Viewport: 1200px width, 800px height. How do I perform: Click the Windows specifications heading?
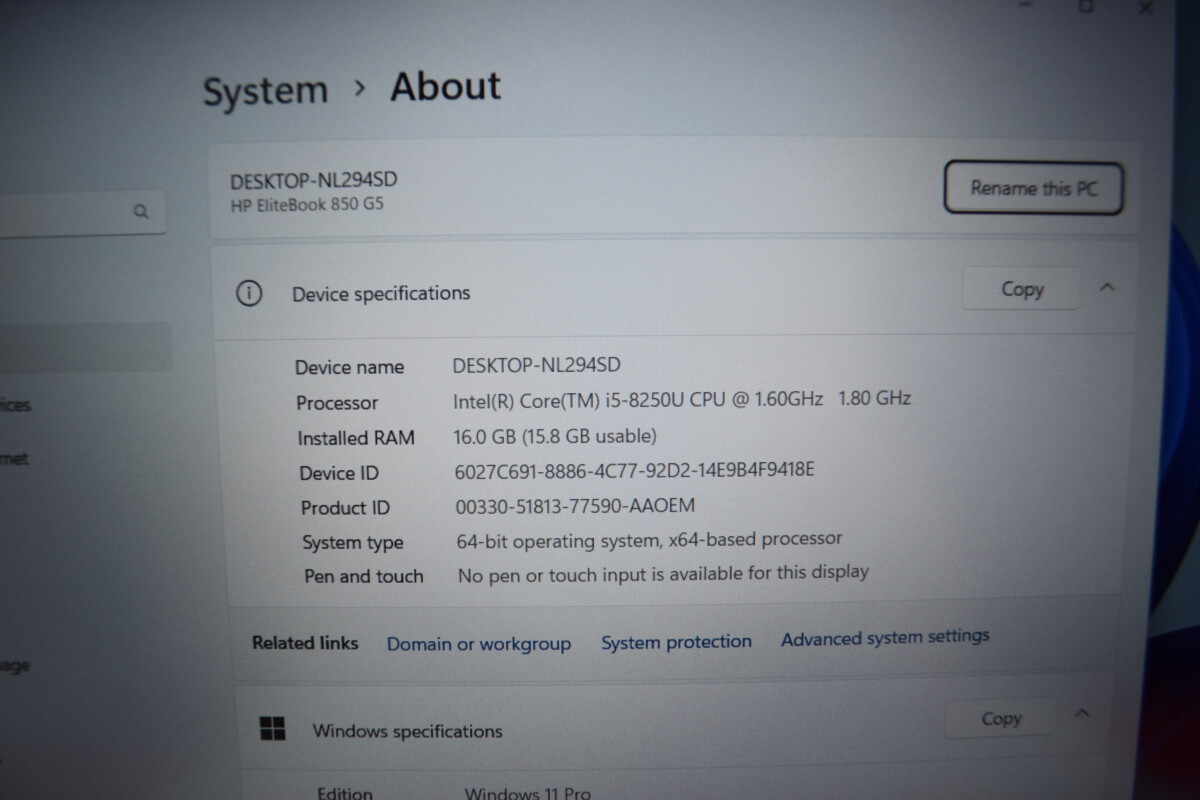[x=407, y=731]
